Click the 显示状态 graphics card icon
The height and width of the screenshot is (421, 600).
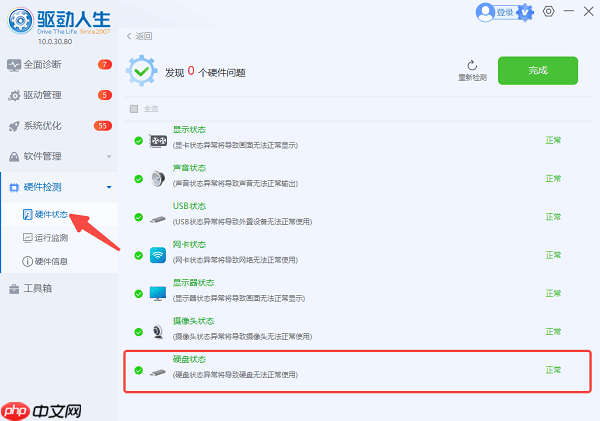(x=158, y=141)
